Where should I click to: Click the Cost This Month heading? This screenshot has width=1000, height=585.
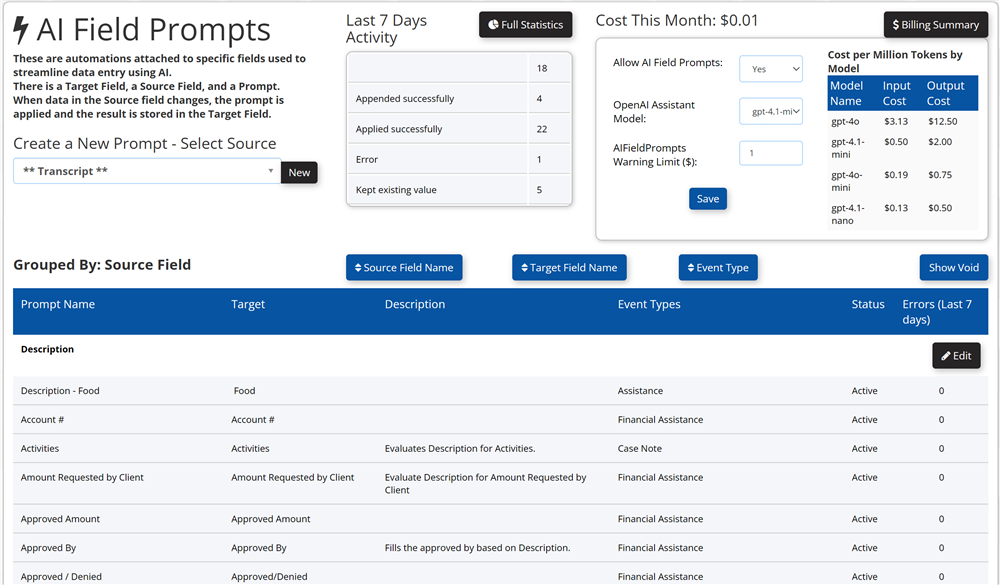tap(677, 20)
